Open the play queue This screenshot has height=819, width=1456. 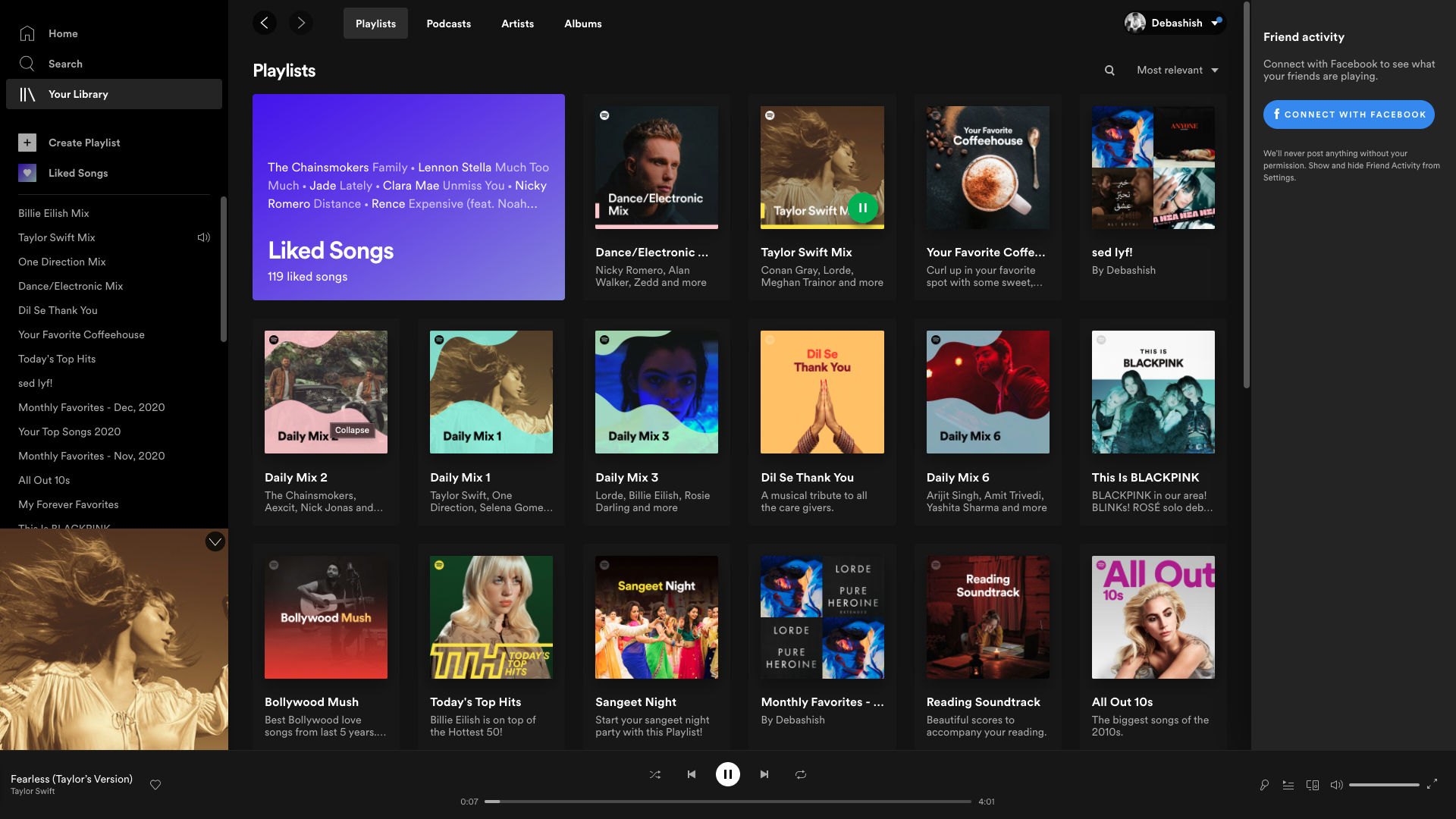pos(1288,785)
